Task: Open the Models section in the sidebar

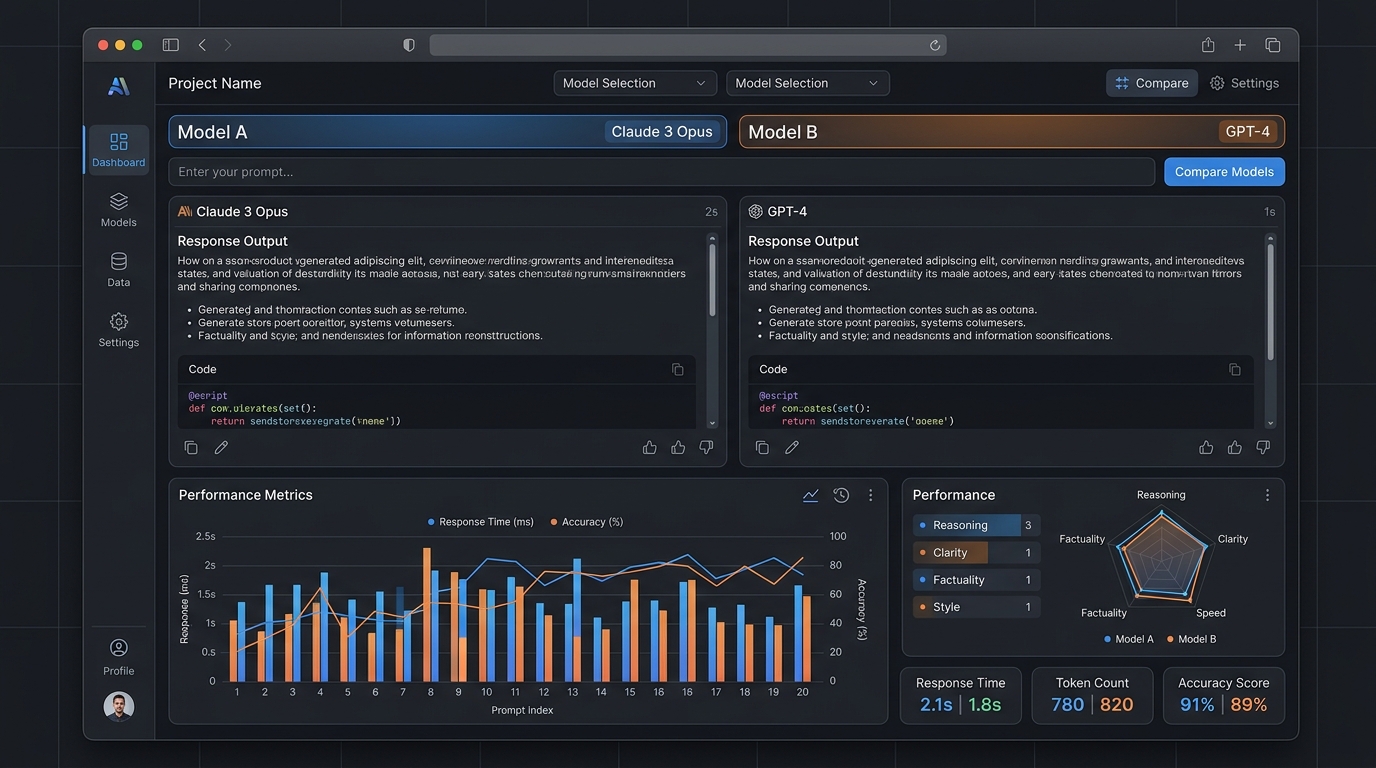Action: [118, 210]
